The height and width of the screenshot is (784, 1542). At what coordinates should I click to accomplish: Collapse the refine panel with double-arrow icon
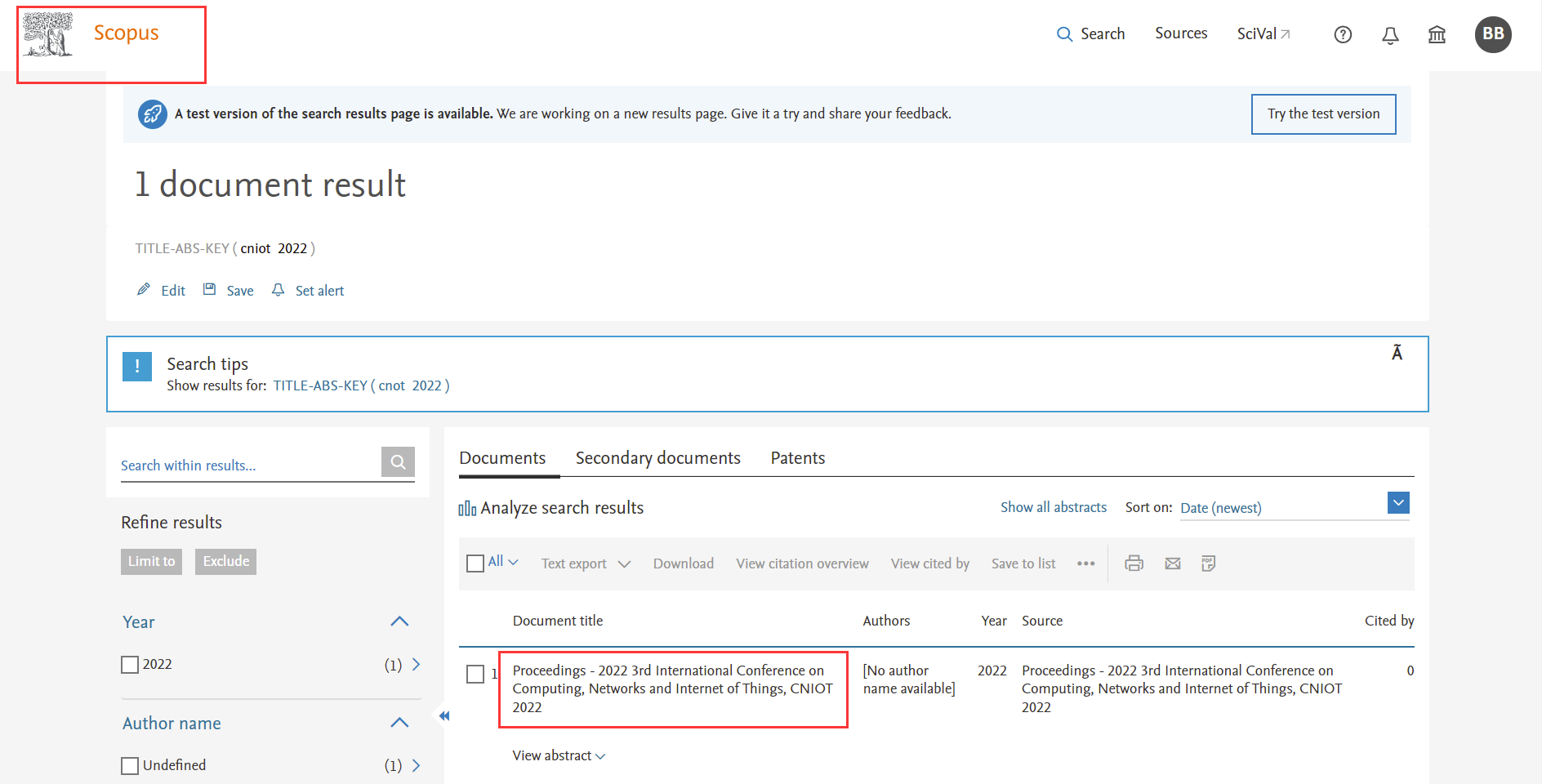444,716
